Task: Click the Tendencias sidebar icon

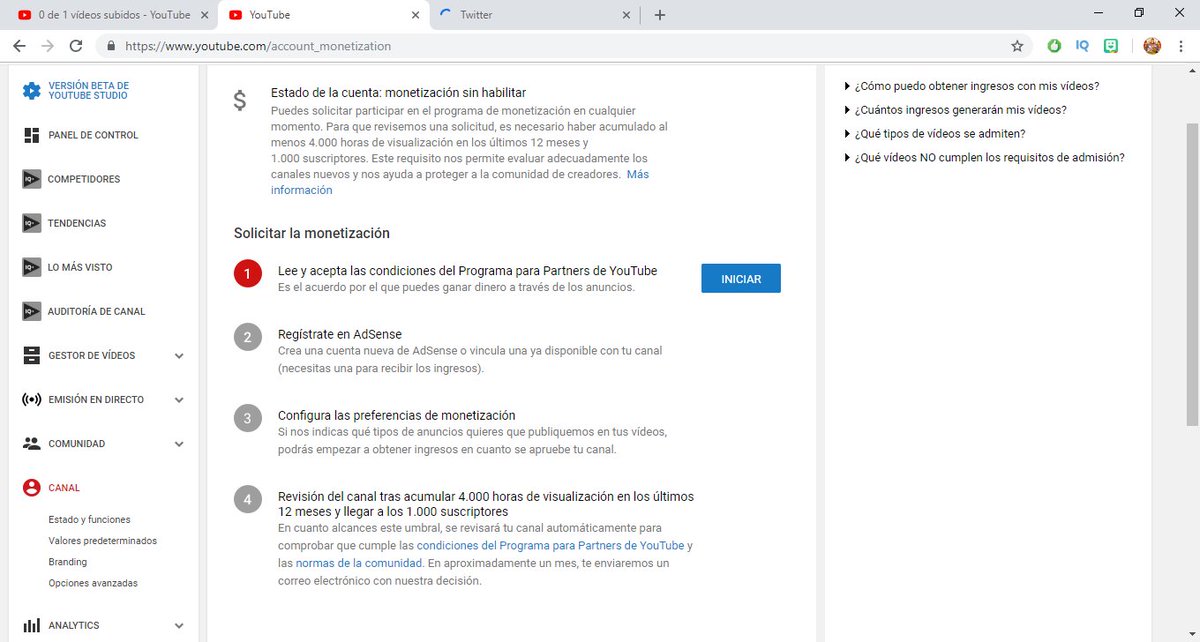Action: [x=31, y=223]
